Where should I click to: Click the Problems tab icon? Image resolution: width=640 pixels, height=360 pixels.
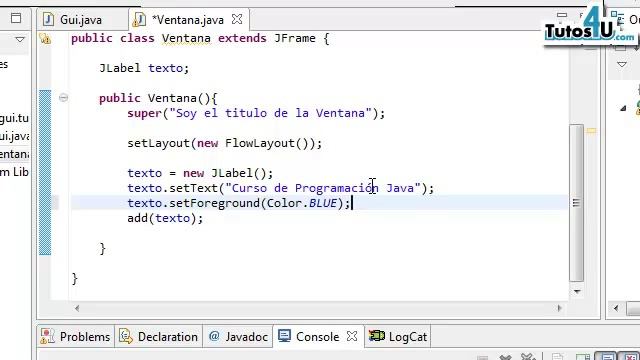[47, 336]
